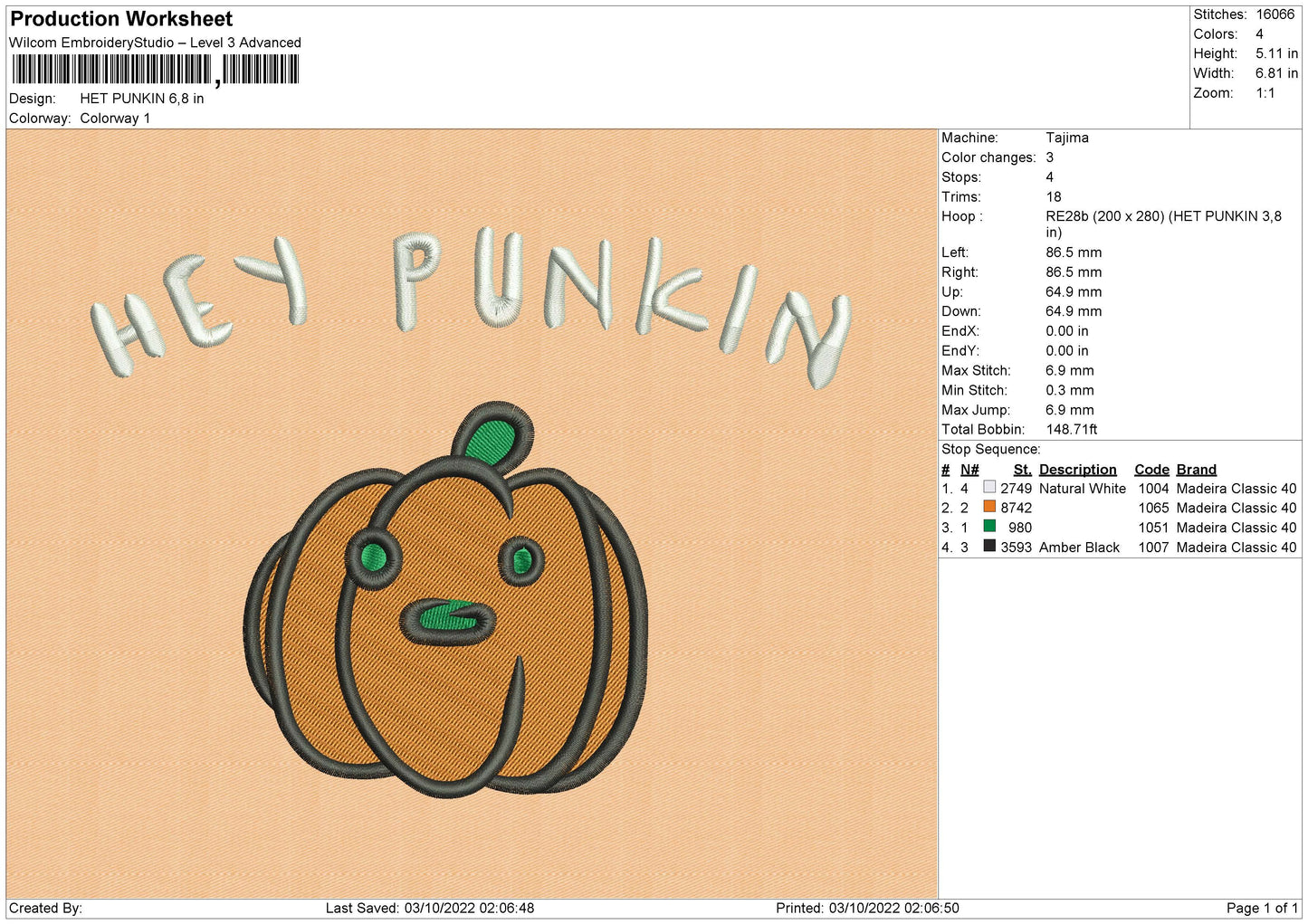Click the 'Up:' value 64.9 mm
1308x924 pixels.
click(1074, 291)
